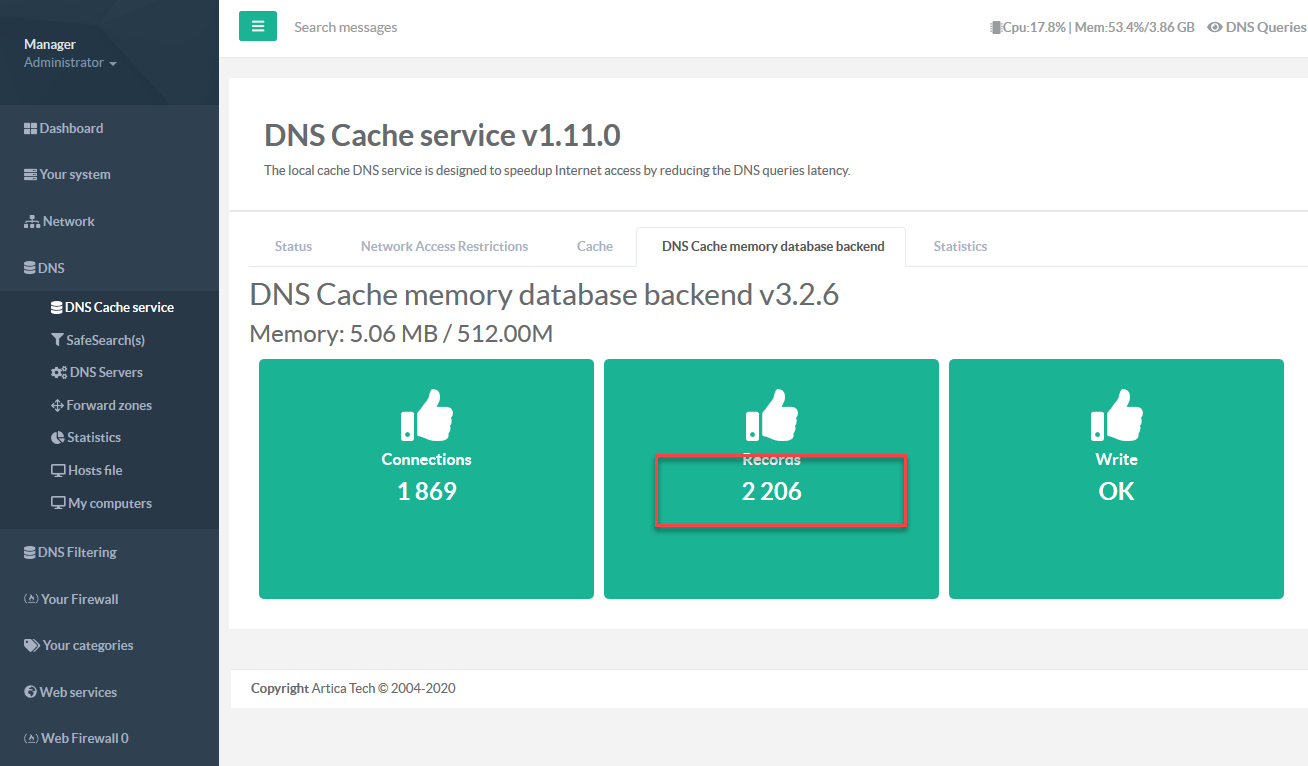Image resolution: width=1308 pixels, height=766 pixels.
Task: Go to My computers page
Action: tap(109, 503)
